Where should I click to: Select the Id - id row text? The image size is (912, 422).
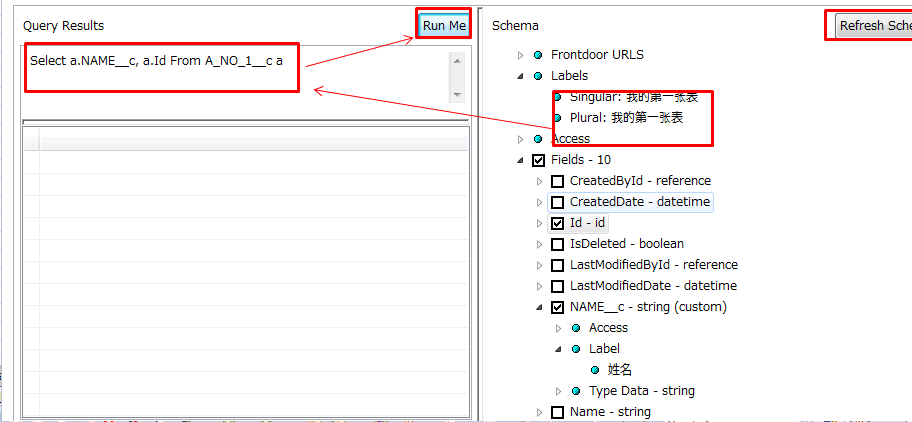click(x=587, y=223)
